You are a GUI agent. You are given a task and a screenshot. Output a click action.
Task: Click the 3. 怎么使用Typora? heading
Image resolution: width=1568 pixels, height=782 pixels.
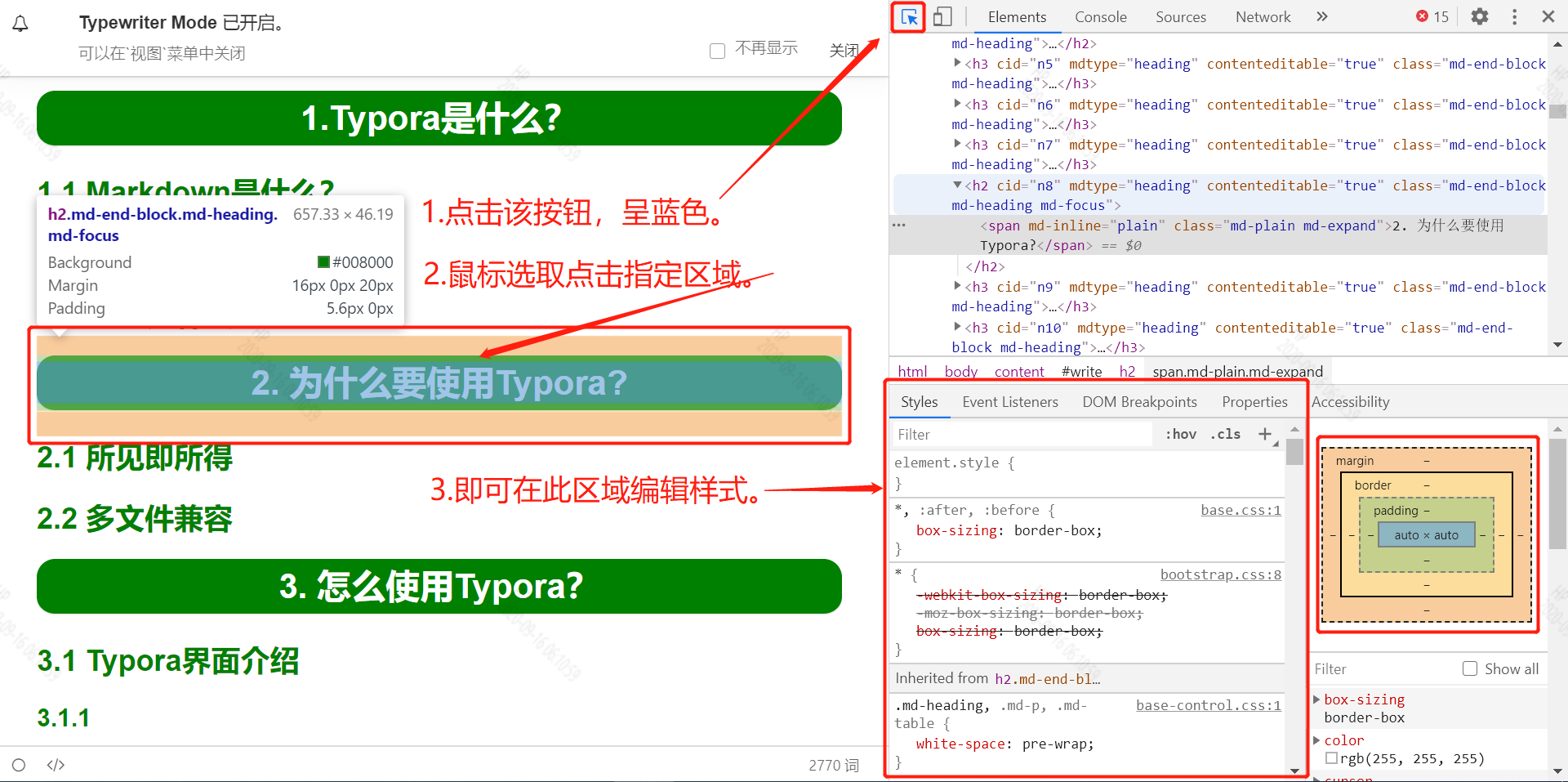pyautogui.click(x=439, y=587)
